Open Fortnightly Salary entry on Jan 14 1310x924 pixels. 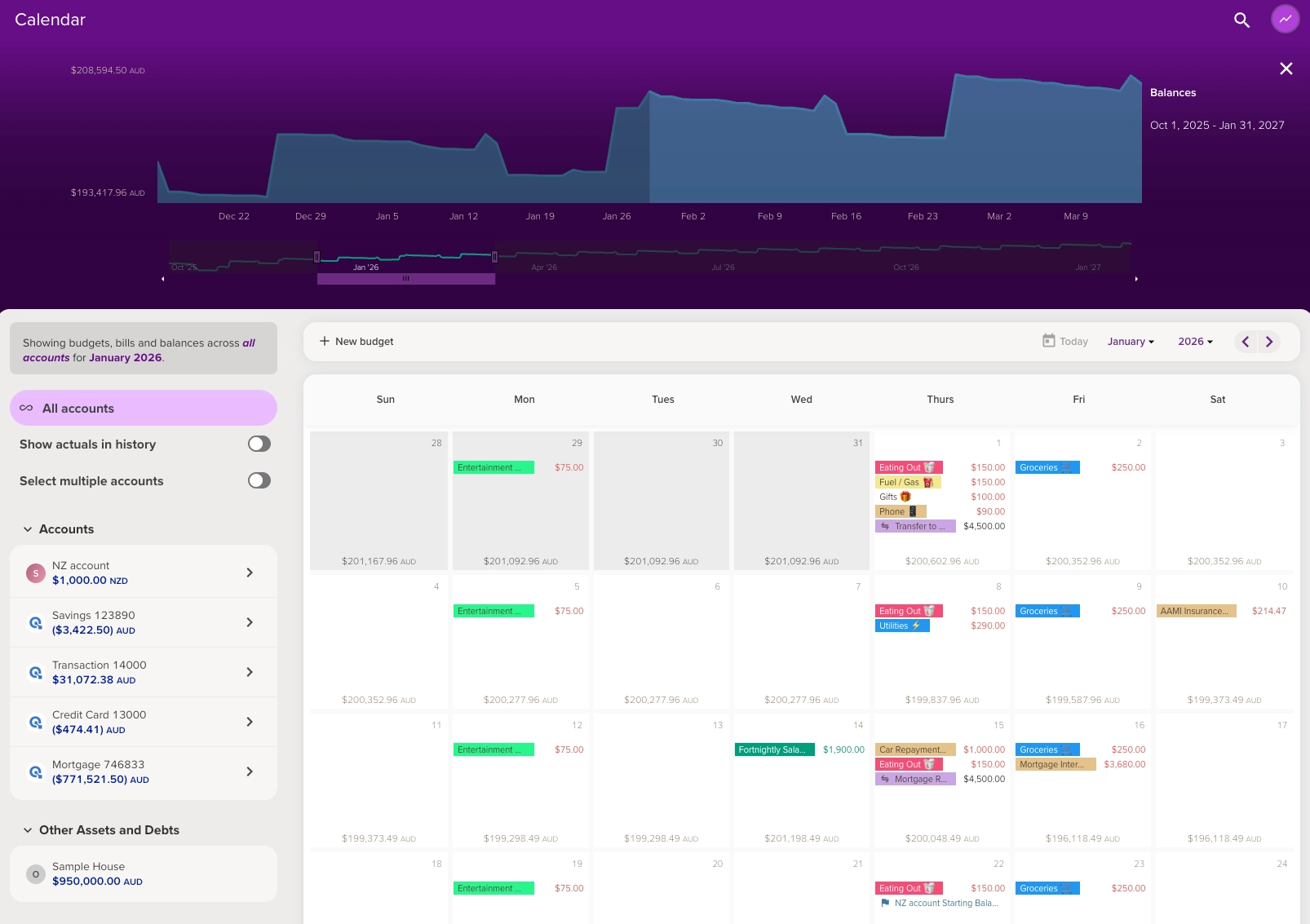click(774, 749)
